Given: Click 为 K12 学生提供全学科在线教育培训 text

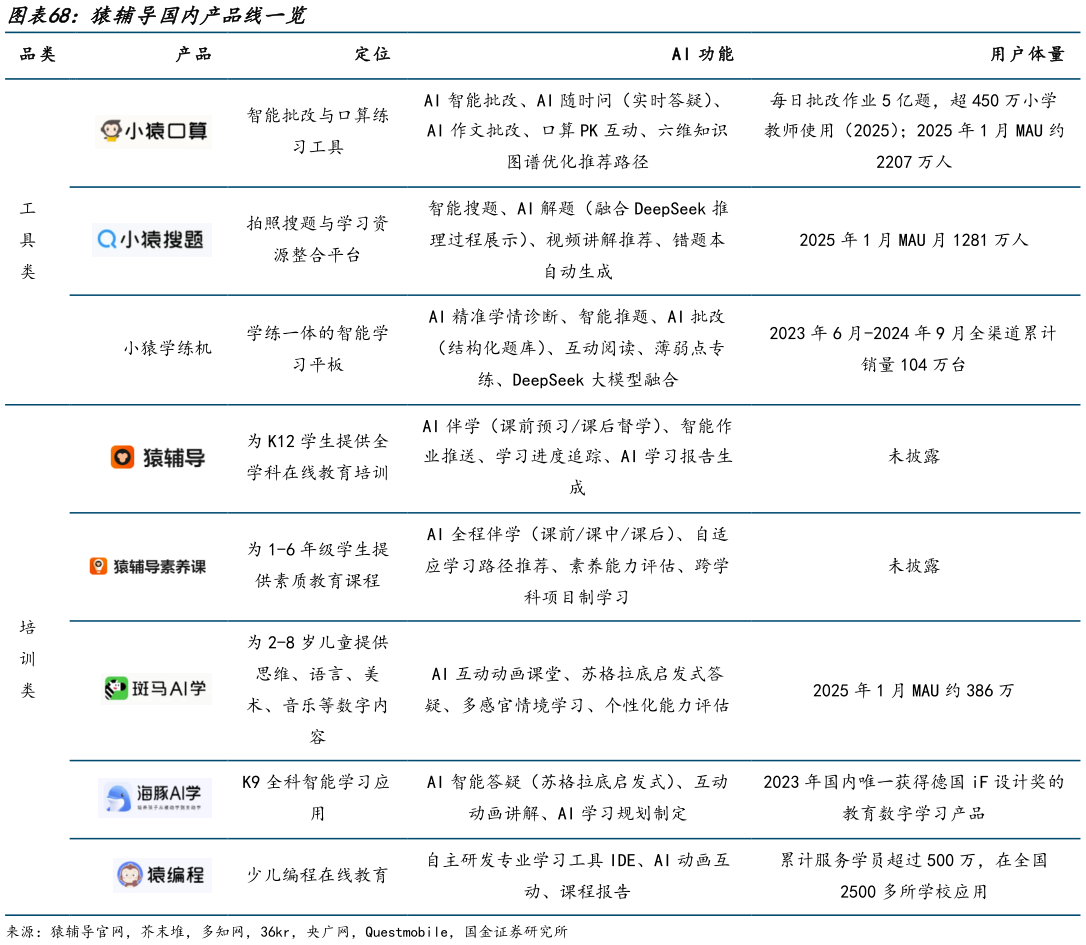Looking at the screenshot, I should click(318, 457).
